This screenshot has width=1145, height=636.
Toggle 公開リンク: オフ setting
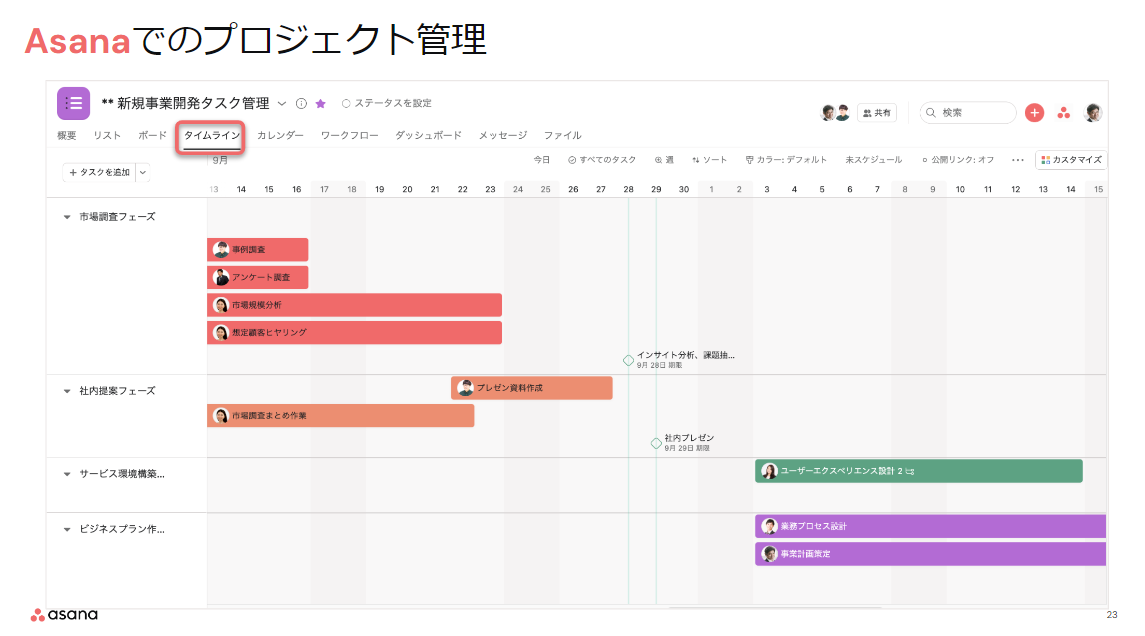957,159
